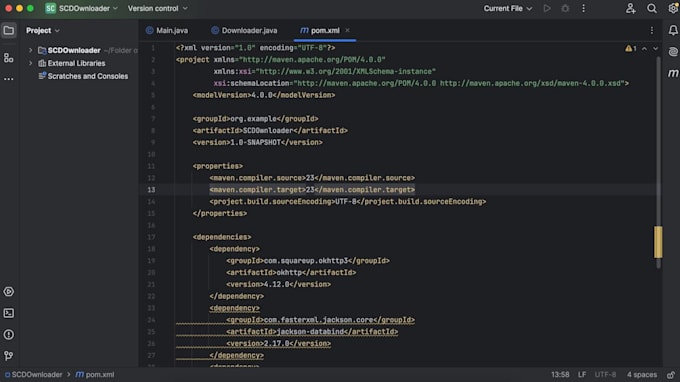
Task: Click maven.compiler.source 23 line
Action: (x=312, y=178)
